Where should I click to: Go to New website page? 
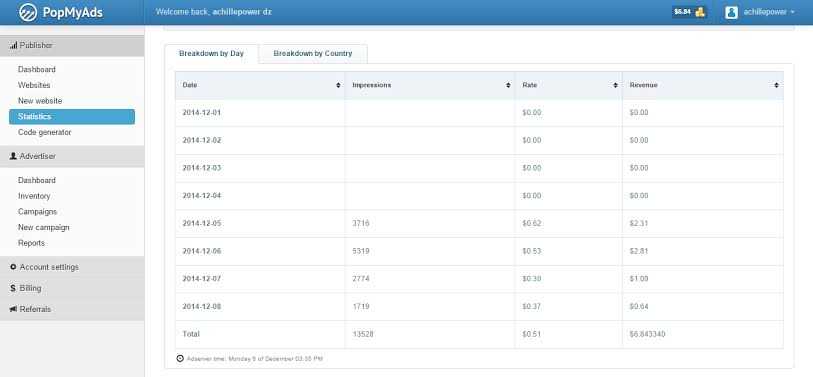[39, 101]
